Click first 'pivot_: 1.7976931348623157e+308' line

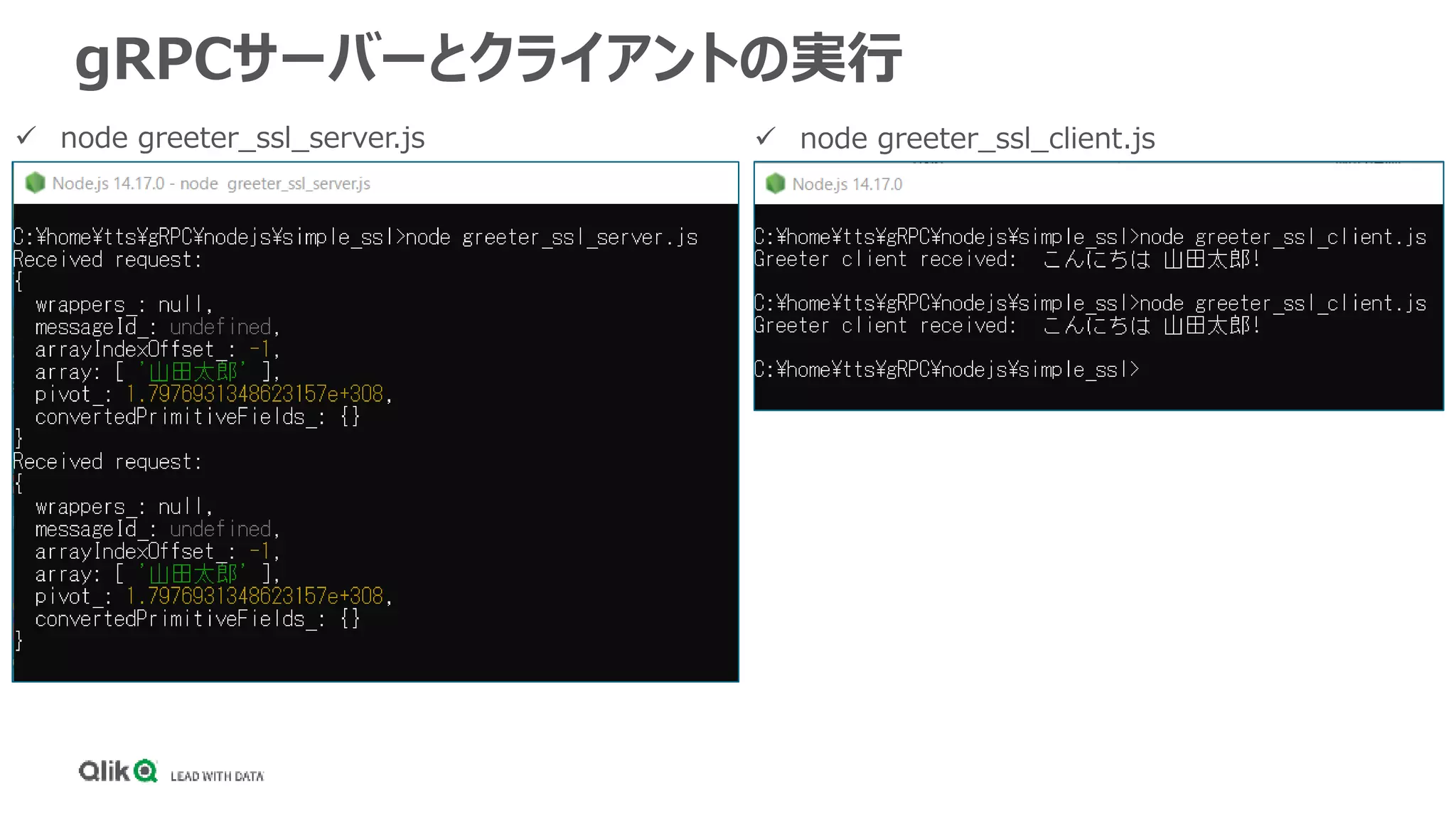pos(213,394)
